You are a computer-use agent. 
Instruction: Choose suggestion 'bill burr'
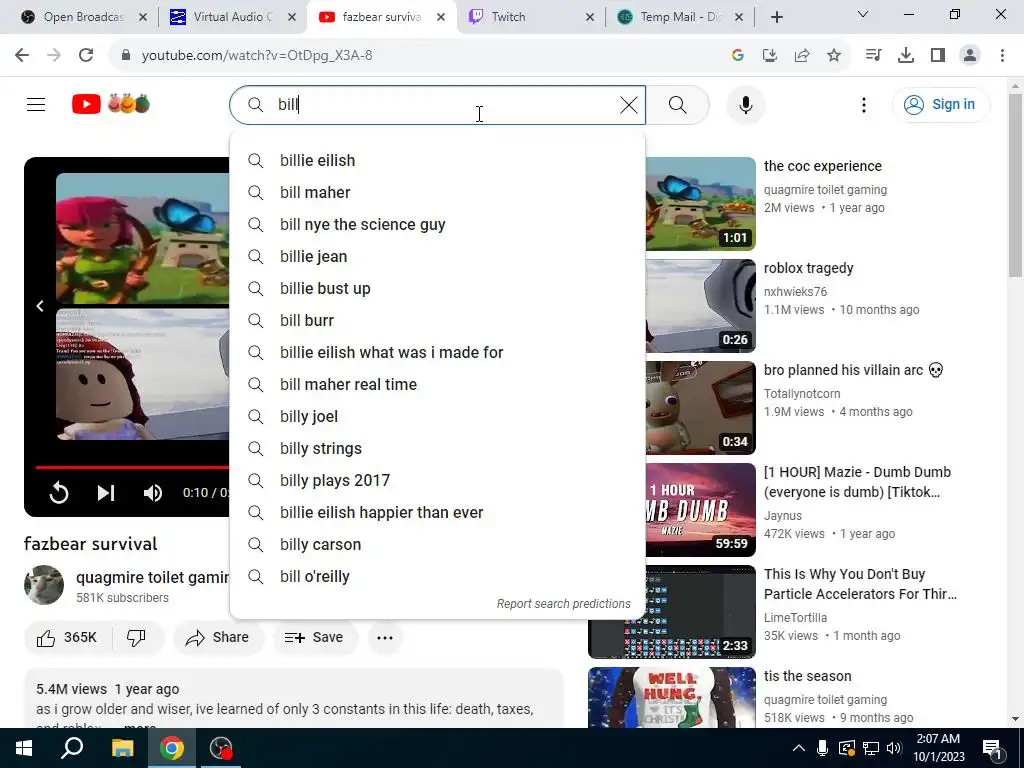click(438, 321)
